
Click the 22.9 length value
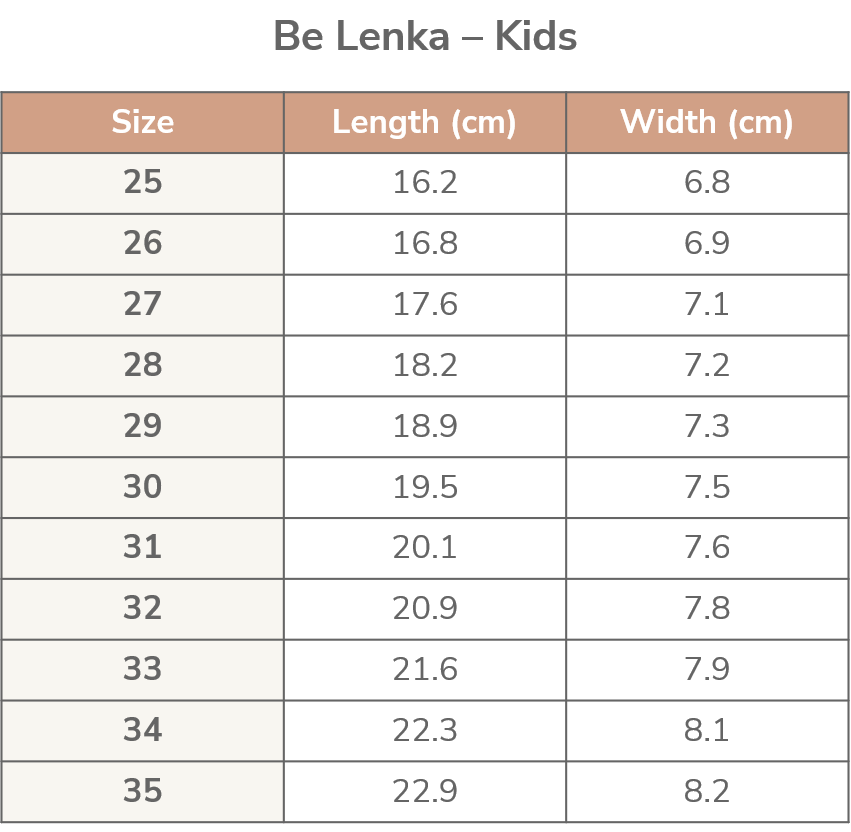point(424,791)
